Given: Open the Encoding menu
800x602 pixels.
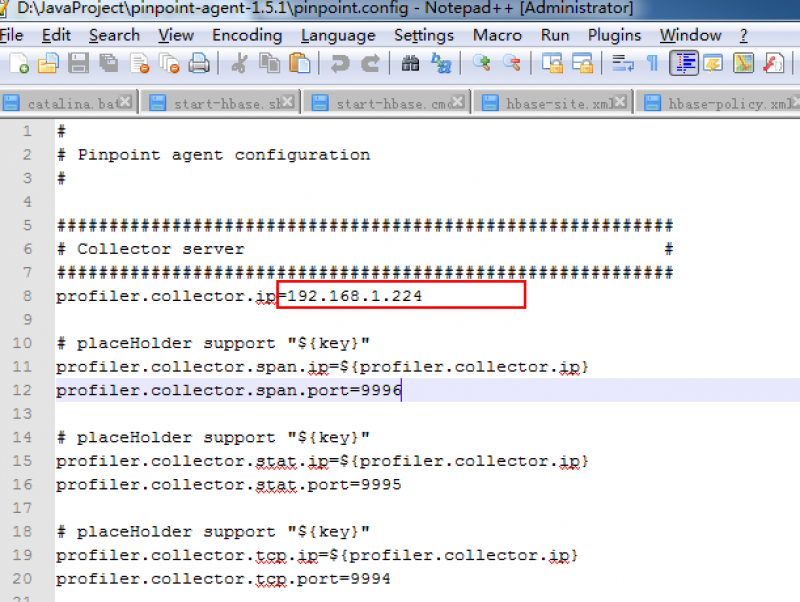Looking at the screenshot, I should point(247,35).
